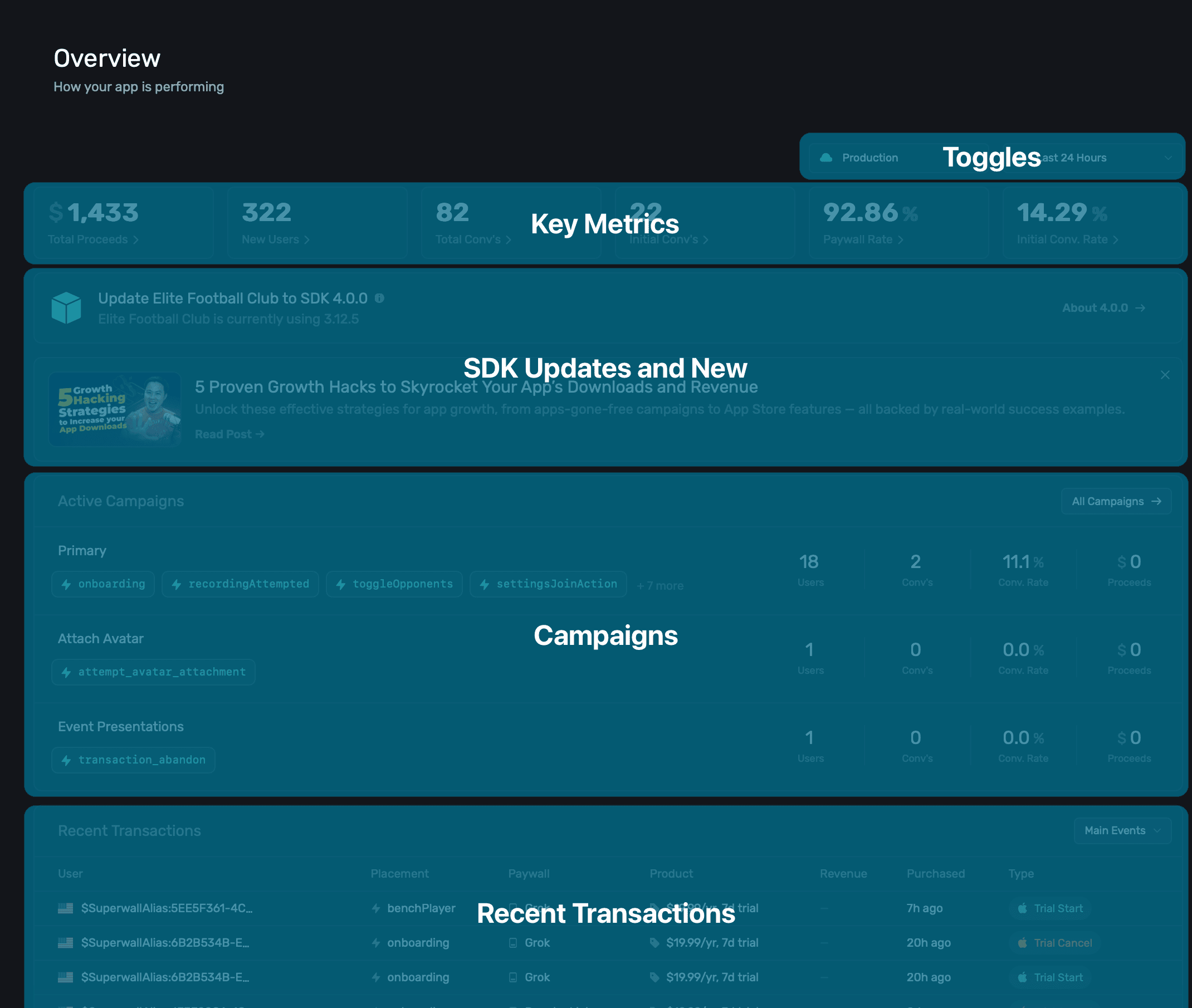The image size is (1192, 1008).
Task: Expand the Main Events filter dropdown
Action: pos(1122,830)
